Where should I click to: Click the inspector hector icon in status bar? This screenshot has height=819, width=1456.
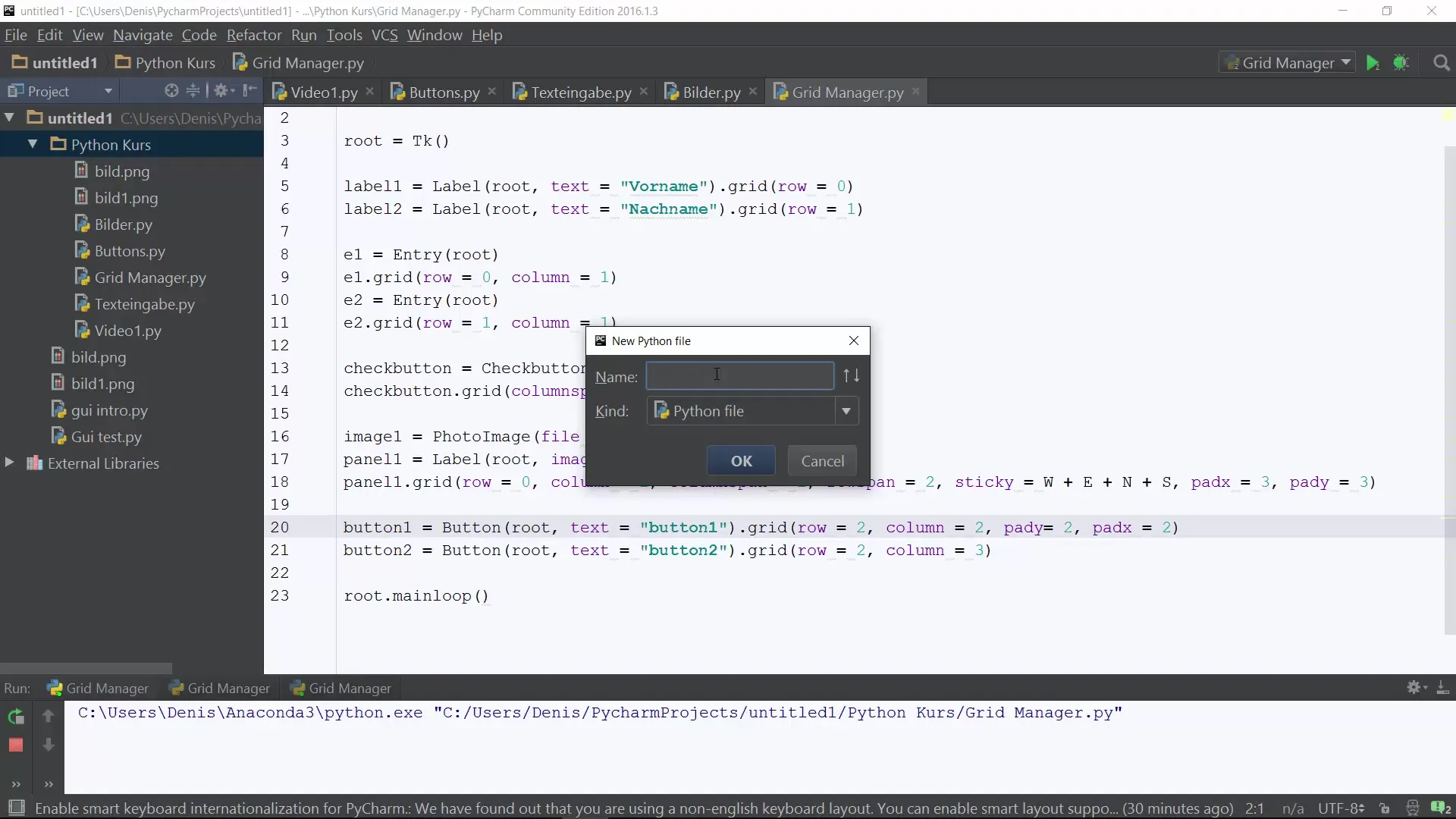point(1412,808)
